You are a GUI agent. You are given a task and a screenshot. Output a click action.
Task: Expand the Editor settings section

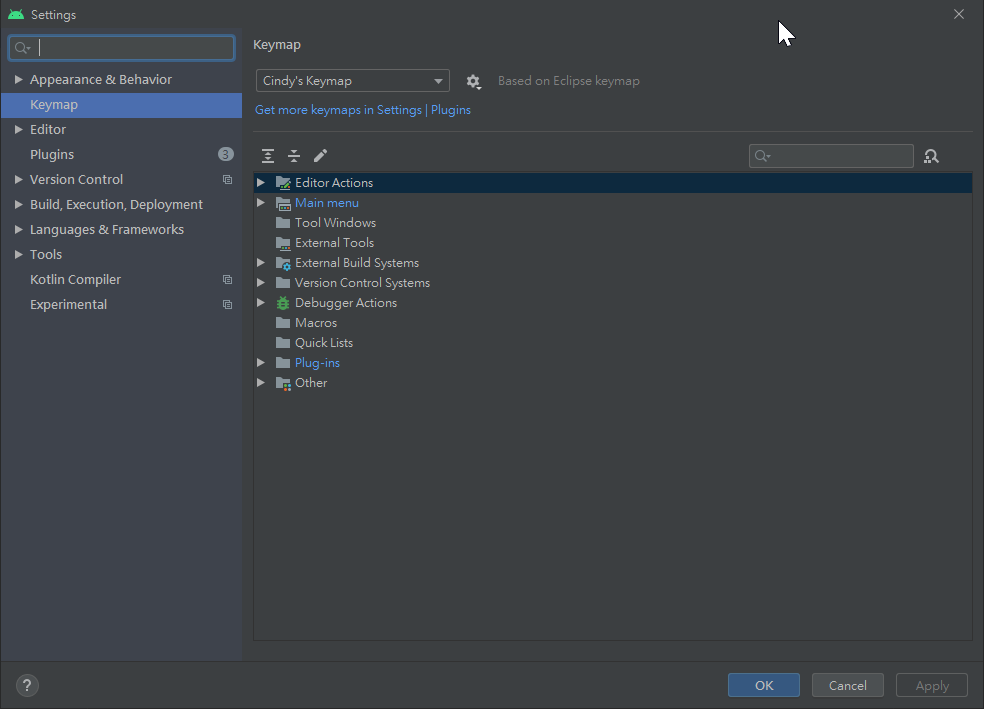pyautogui.click(x=18, y=129)
